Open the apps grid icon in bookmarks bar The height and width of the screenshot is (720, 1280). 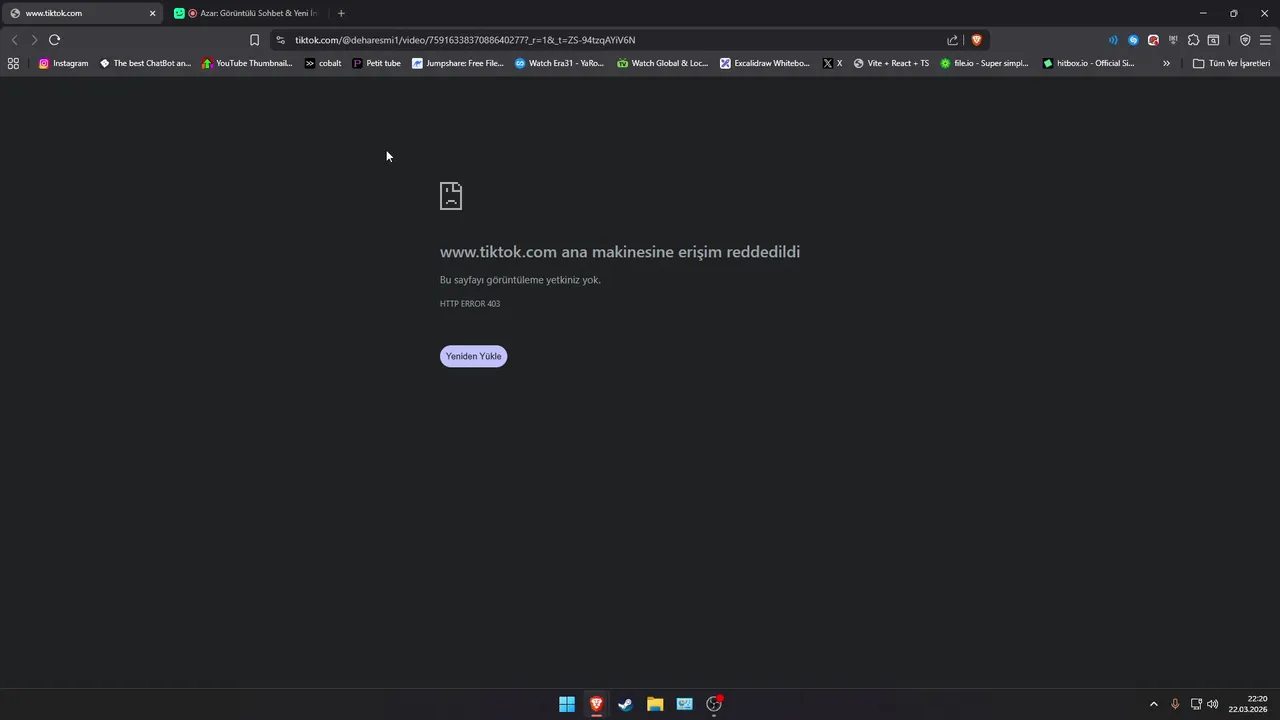click(13, 63)
